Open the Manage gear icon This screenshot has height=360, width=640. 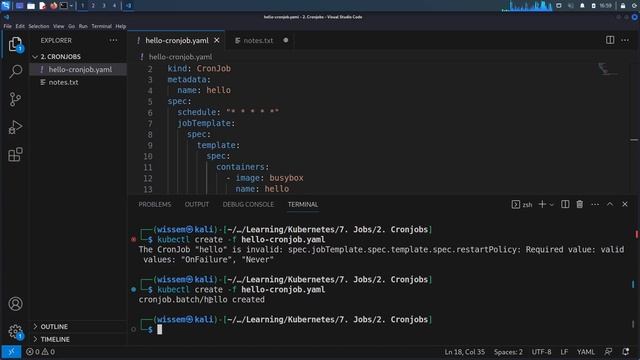[15, 331]
